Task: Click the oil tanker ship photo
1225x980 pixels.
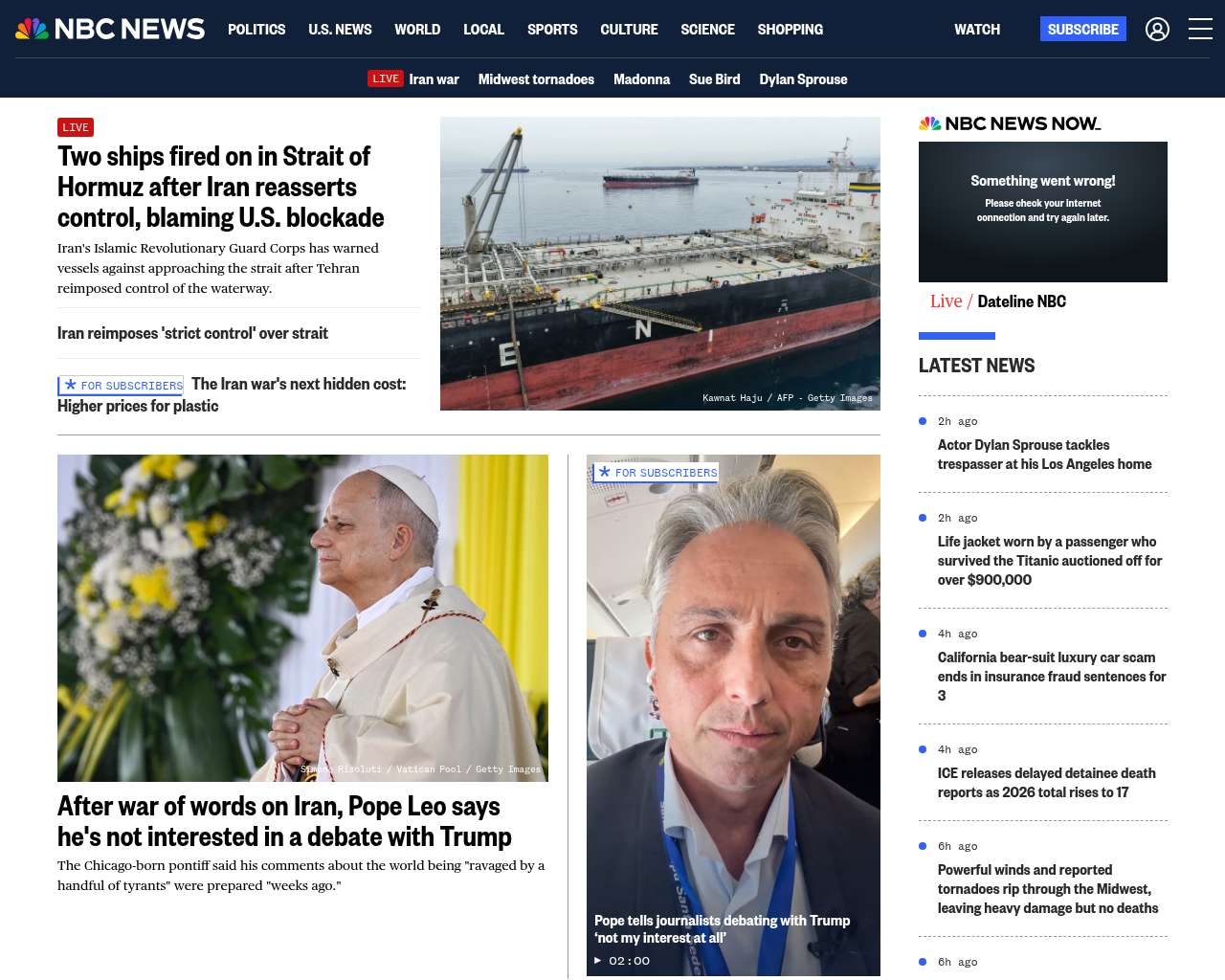Action: [x=660, y=263]
